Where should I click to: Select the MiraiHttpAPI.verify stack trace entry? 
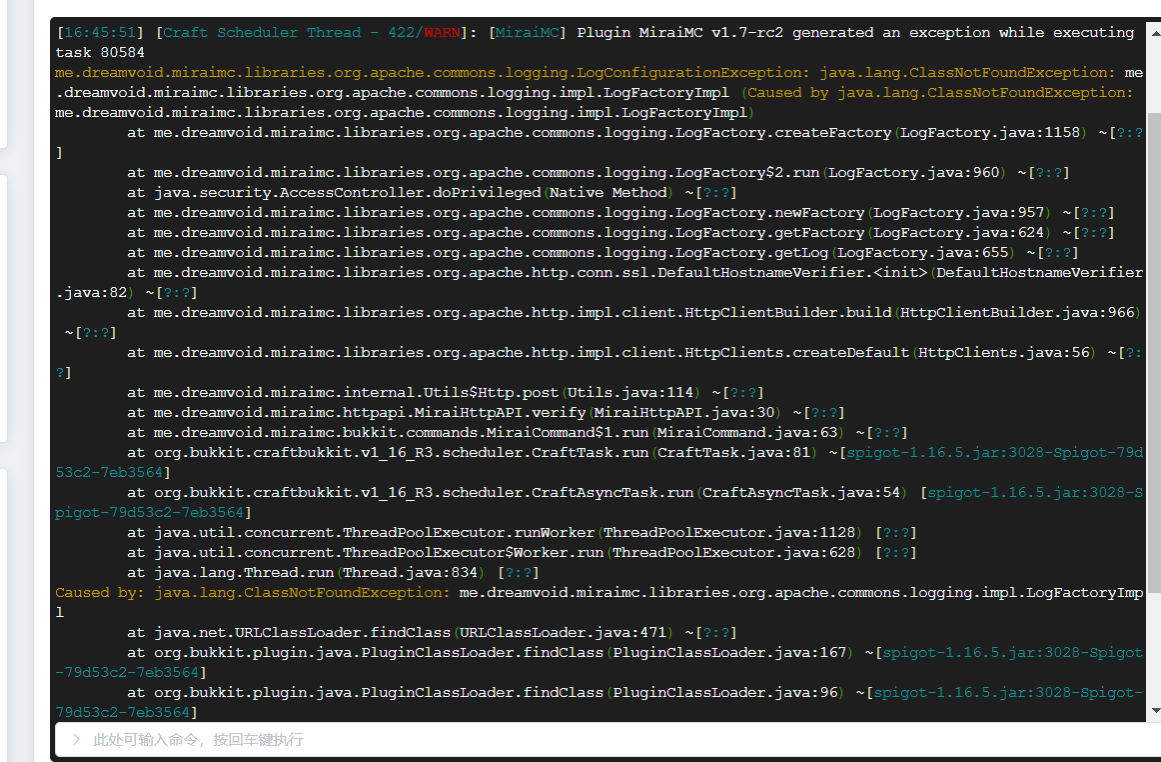[420, 412]
